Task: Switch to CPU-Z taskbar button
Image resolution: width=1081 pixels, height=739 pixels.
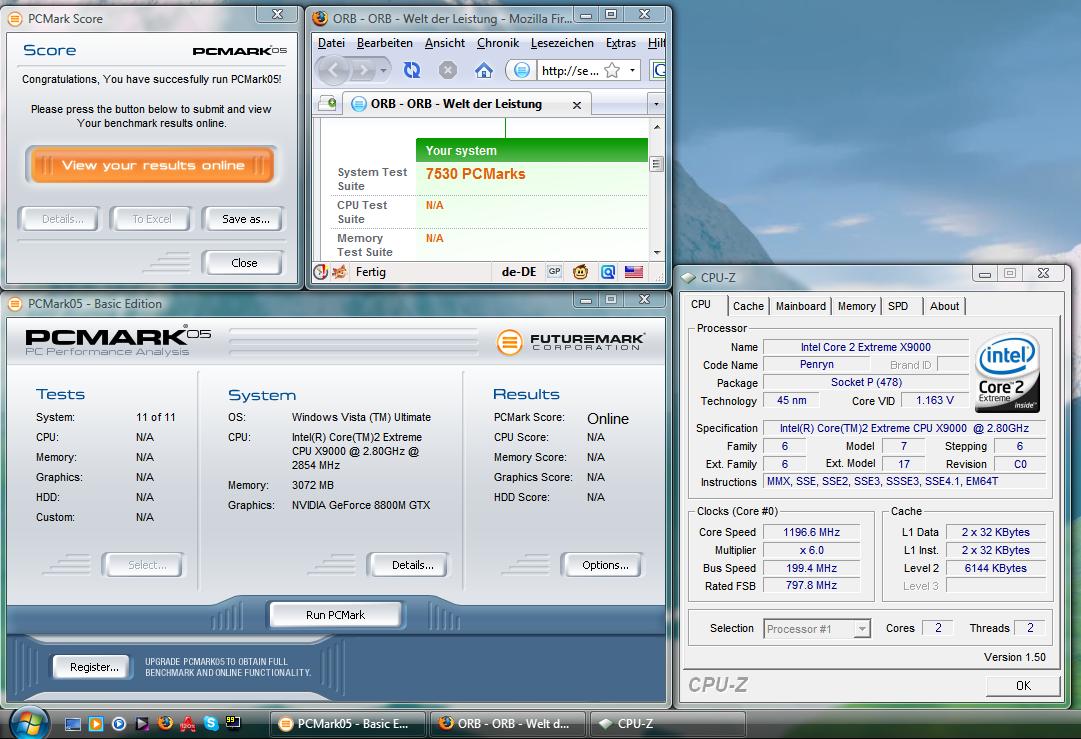Action: pyautogui.click(x=667, y=724)
